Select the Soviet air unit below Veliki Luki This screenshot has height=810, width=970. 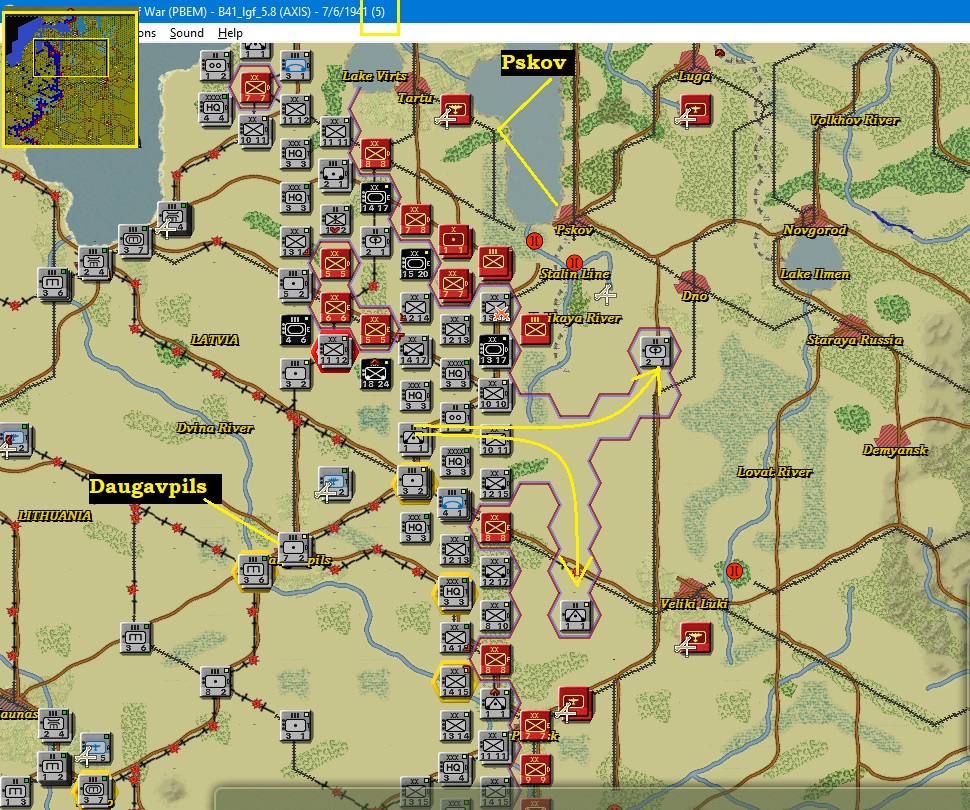pyautogui.click(x=695, y=638)
